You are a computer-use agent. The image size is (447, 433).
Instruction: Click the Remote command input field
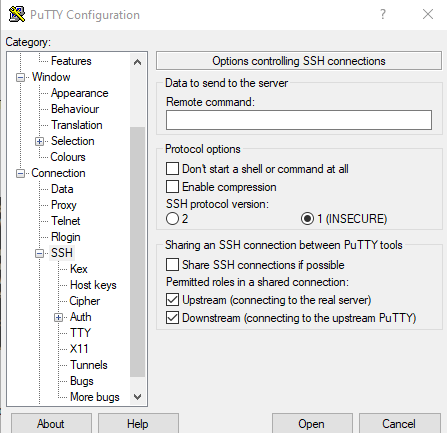299,120
